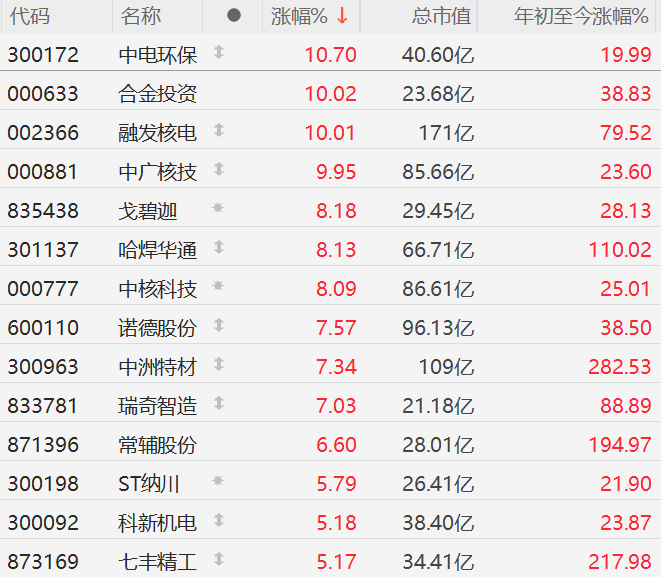Click the arrow icon beside 七丰精工
This screenshot has width=661, height=577.
pyautogui.click(x=218, y=559)
